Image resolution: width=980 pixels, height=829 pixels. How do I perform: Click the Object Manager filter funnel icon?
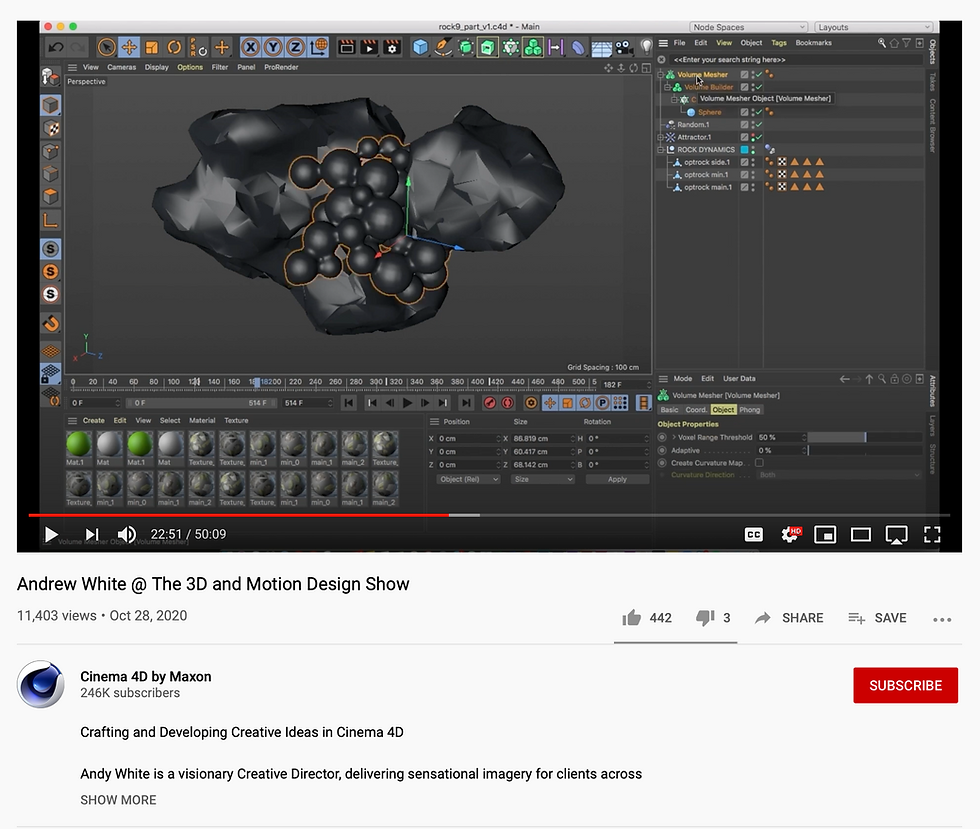coord(906,43)
